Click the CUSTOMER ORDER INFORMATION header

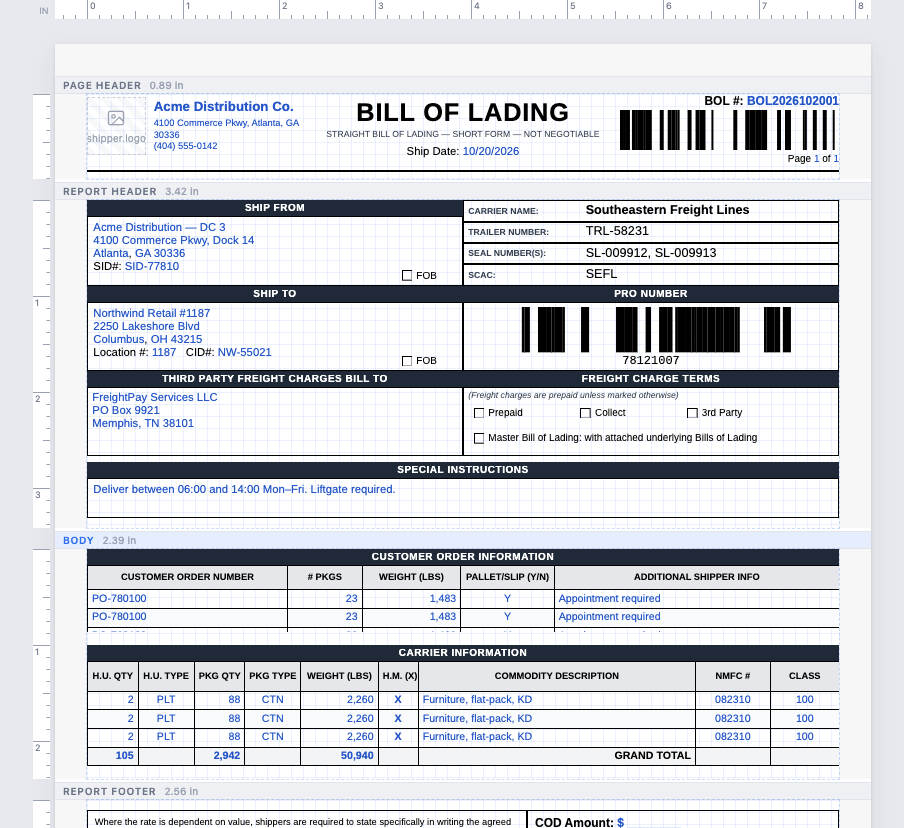[463, 557]
